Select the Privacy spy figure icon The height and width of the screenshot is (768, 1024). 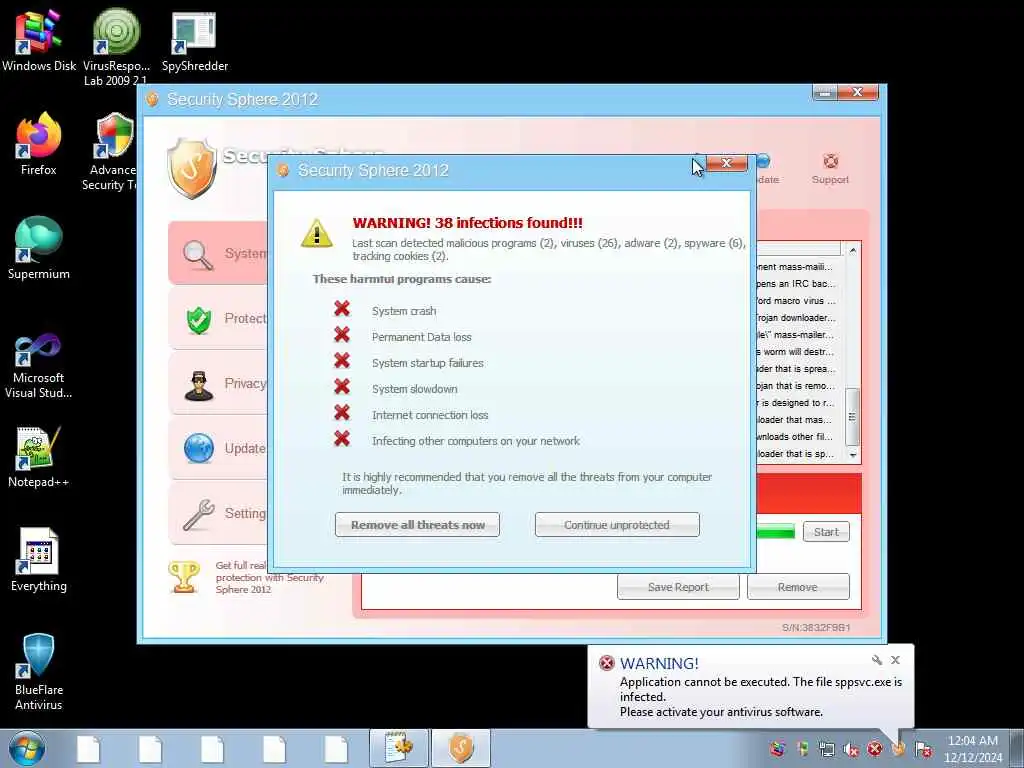[x=199, y=385]
